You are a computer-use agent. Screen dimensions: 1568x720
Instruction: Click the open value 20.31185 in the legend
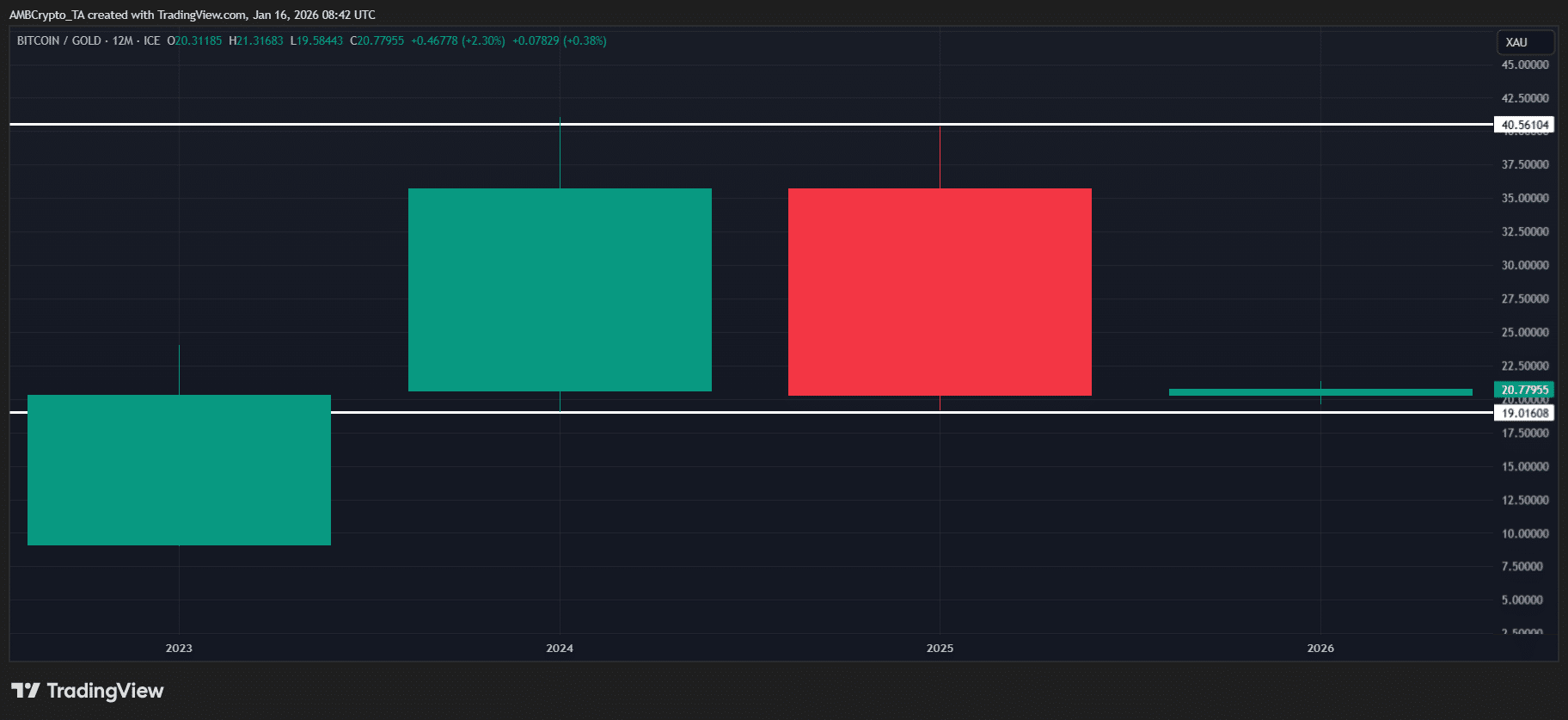[198, 40]
